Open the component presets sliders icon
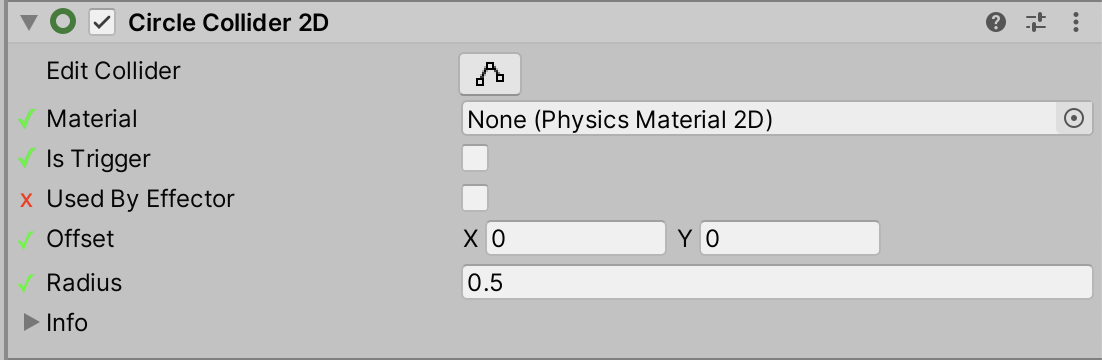This screenshot has width=1102, height=360. [x=1035, y=22]
